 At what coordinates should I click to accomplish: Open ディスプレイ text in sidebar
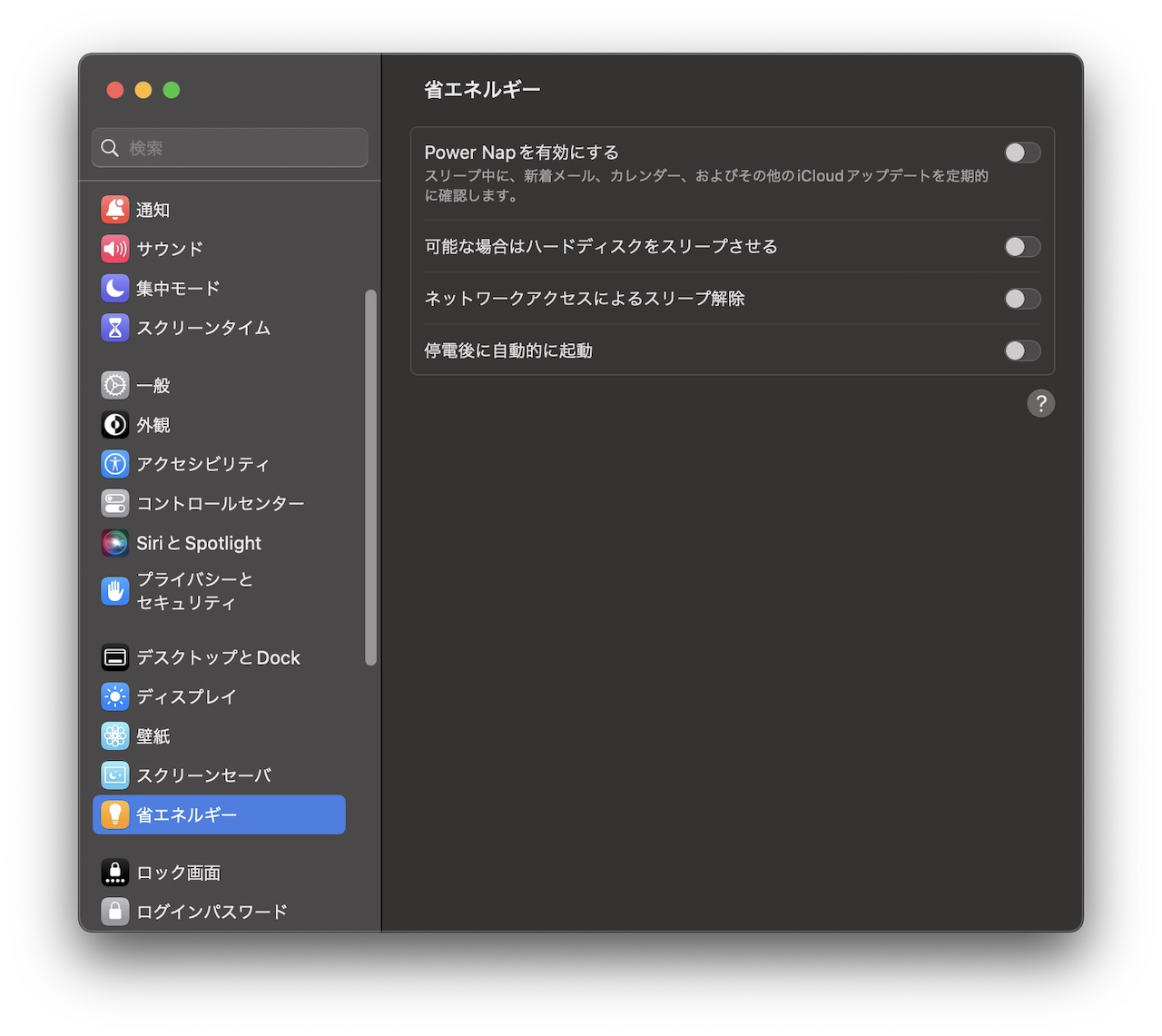coord(186,696)
